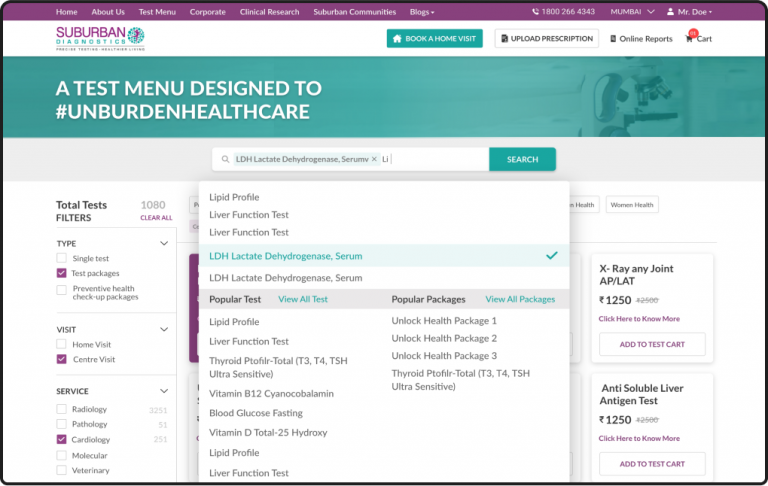Image resolution: width=768 pixels, height=486 pixels.
Task: Open Corporate in top navigation
Action: 208,12
